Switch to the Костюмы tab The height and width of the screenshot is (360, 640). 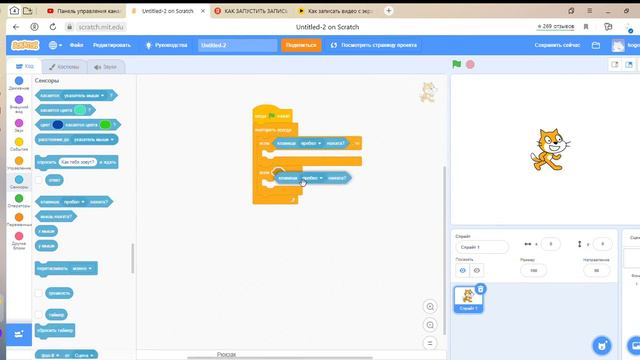pyautogui.click(x=64, y=67)
